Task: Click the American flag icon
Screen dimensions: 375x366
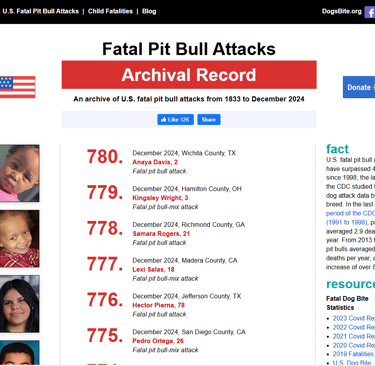Action: pos(17,87)
